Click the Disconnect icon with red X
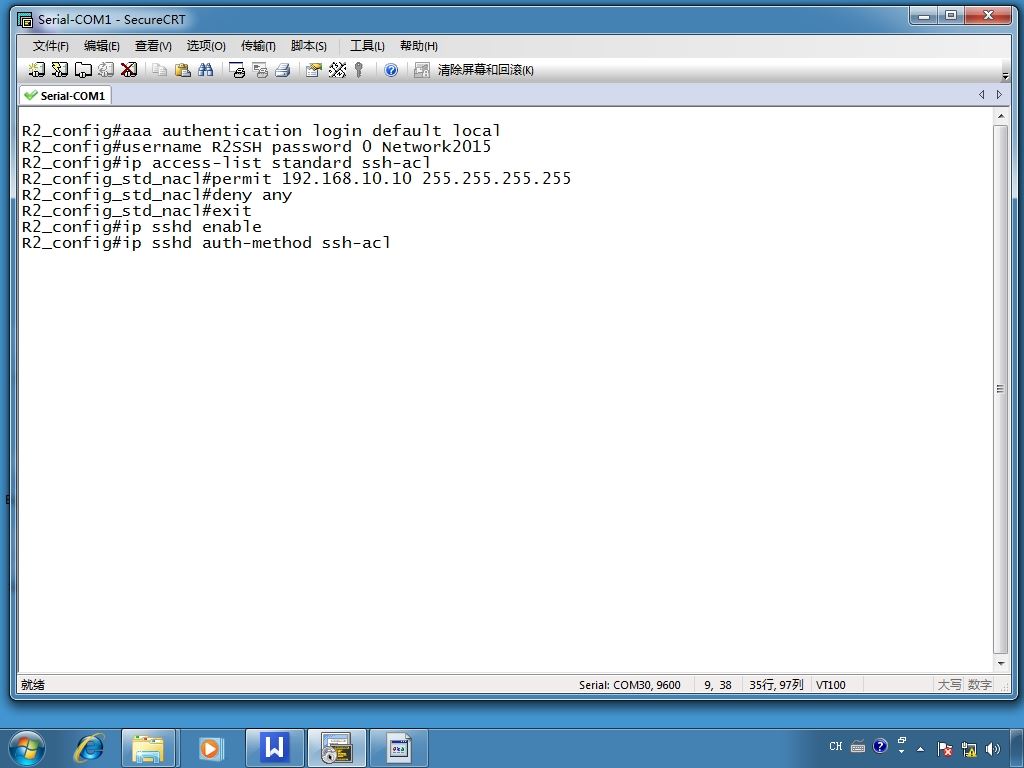 [x=129, y=70]
